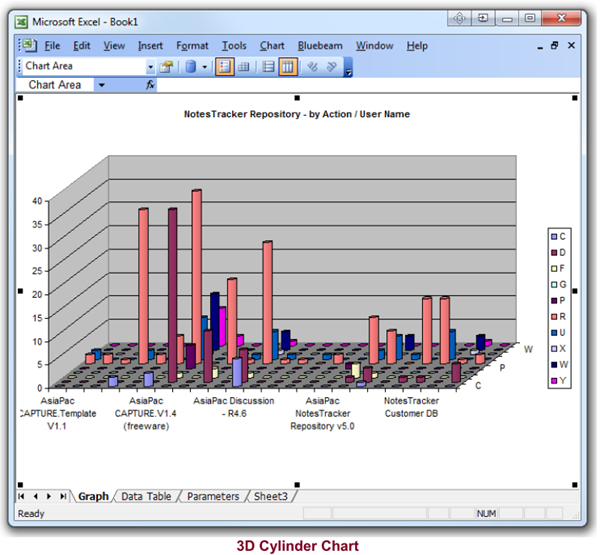
Task: Go to the first sheet using navigation arrow
Action: pyautogui.click(x=22, y=496)
